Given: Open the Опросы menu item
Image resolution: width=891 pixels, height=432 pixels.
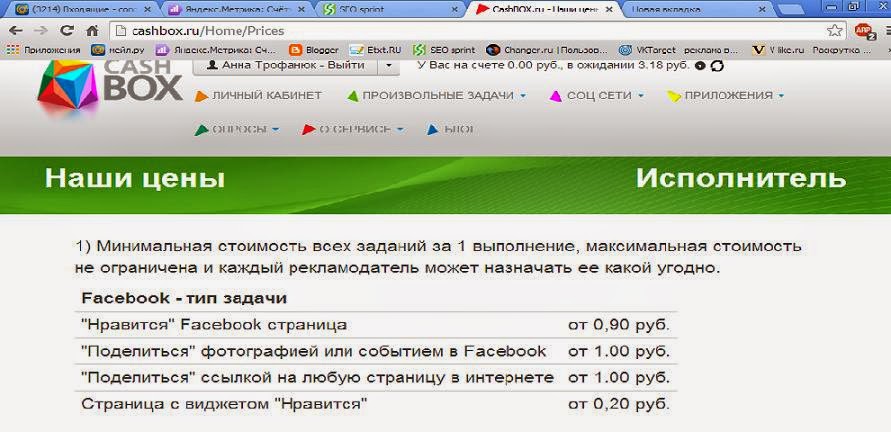Looking at the screenshot, I should tap(239, 130).
